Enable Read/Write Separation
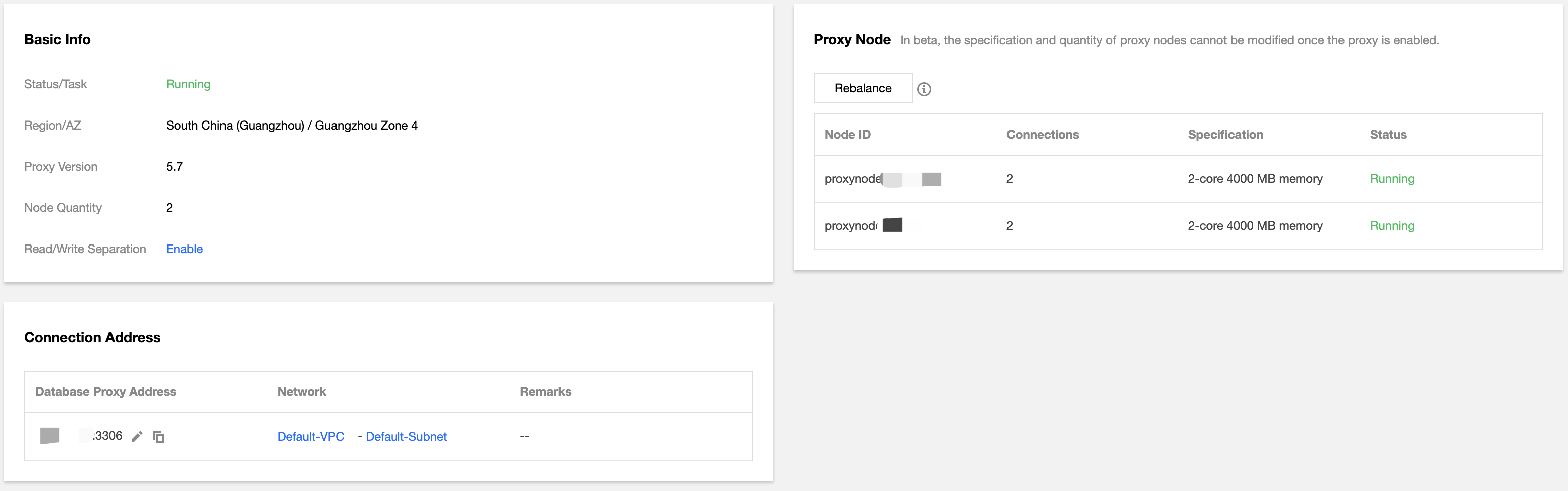Image resolution: width=1568 pixels, height=491 pixels. tap(184, 249)
